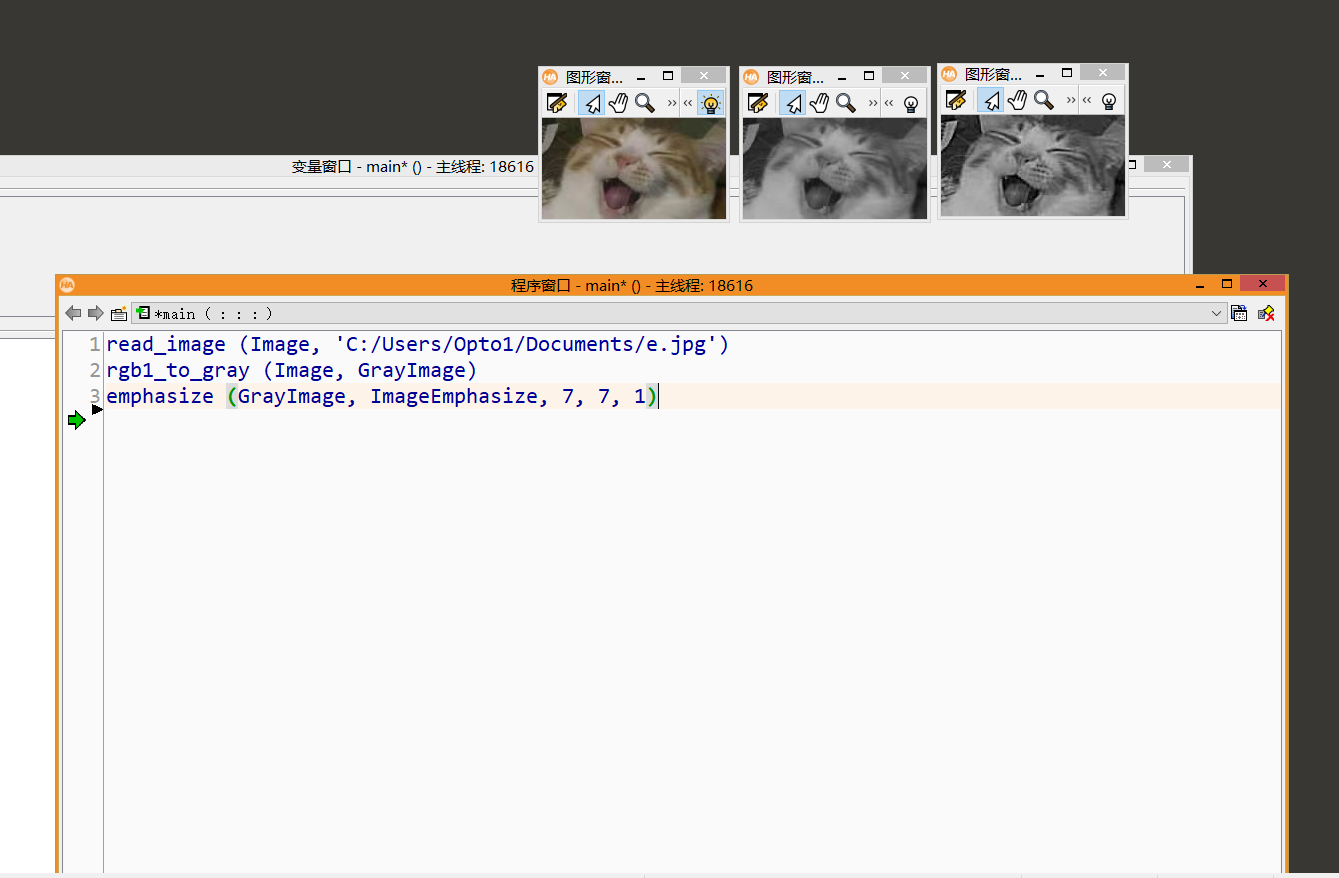Select the hand pan tool in color image window

pyautogui.click(x=618, y=103)
